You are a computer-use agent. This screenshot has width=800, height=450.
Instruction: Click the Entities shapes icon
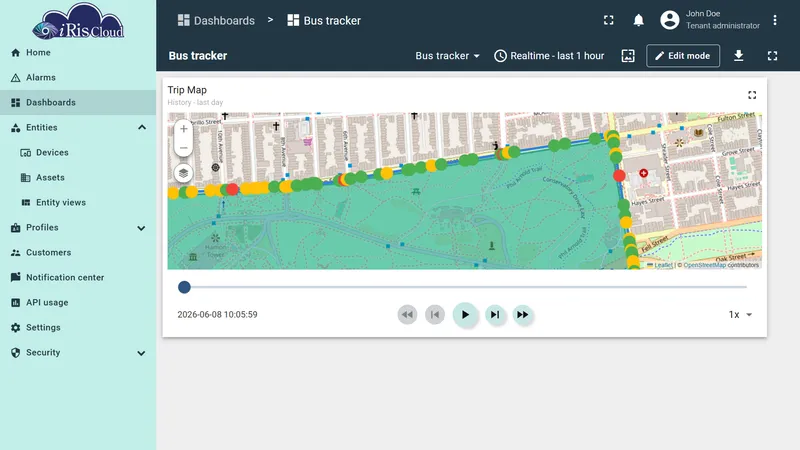click(x=16, y=128)
